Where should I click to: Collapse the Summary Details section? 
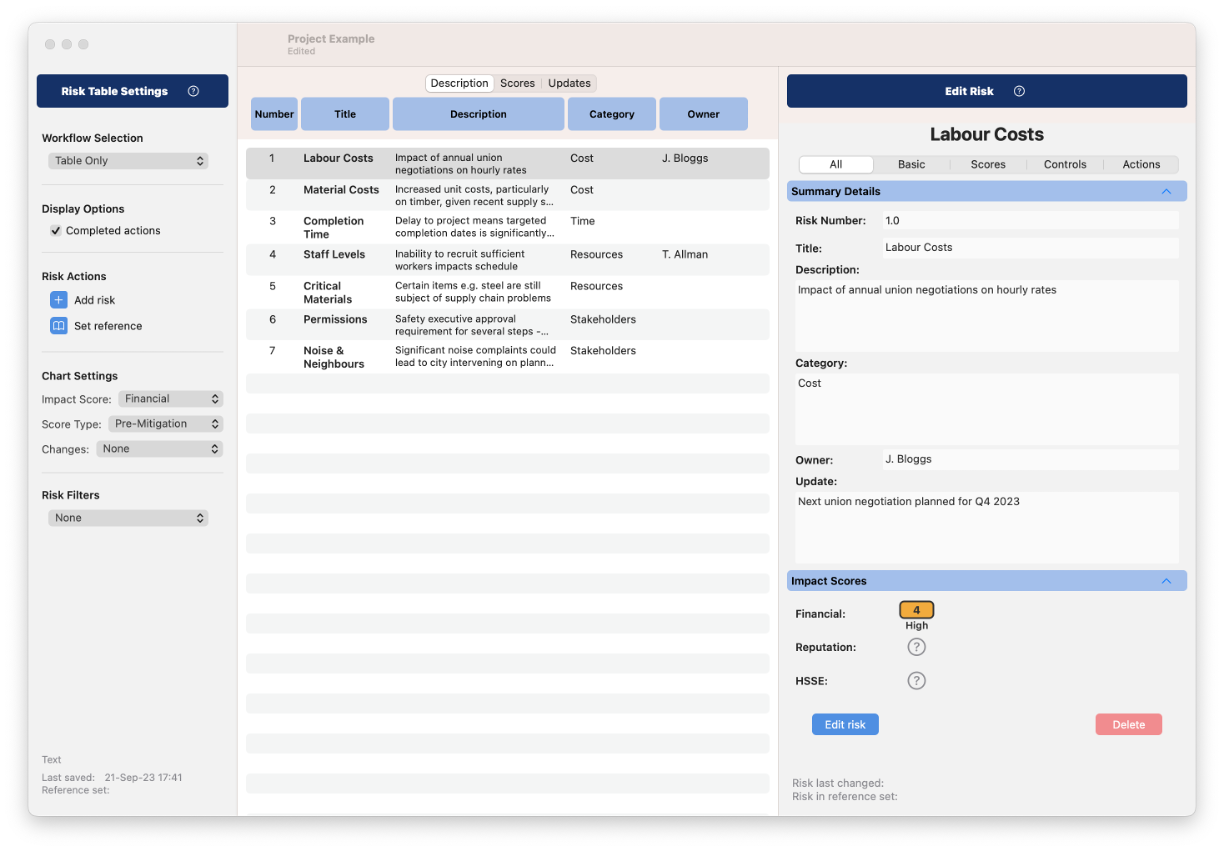1165,191
